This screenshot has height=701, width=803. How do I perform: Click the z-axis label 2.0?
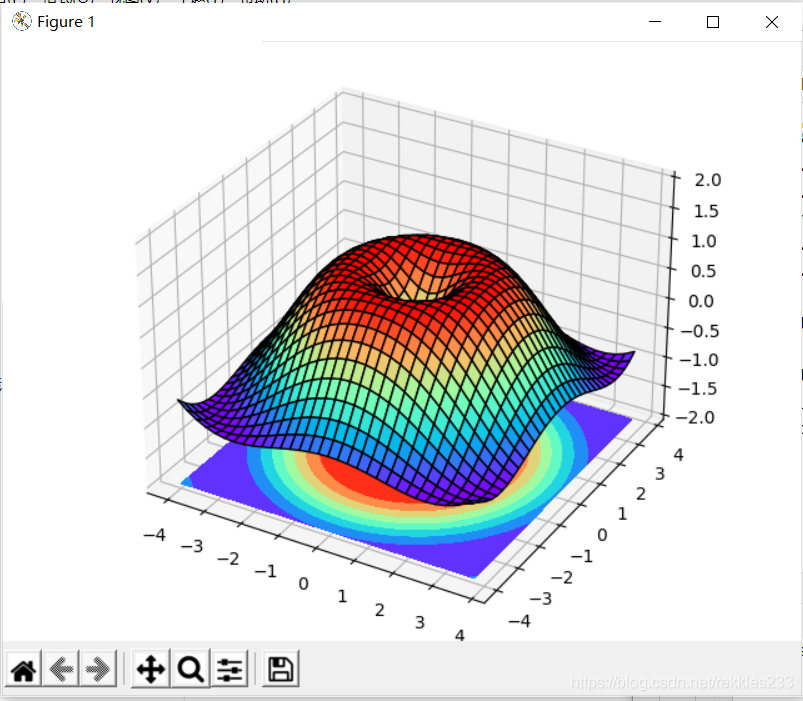click(x=708, y=180)
